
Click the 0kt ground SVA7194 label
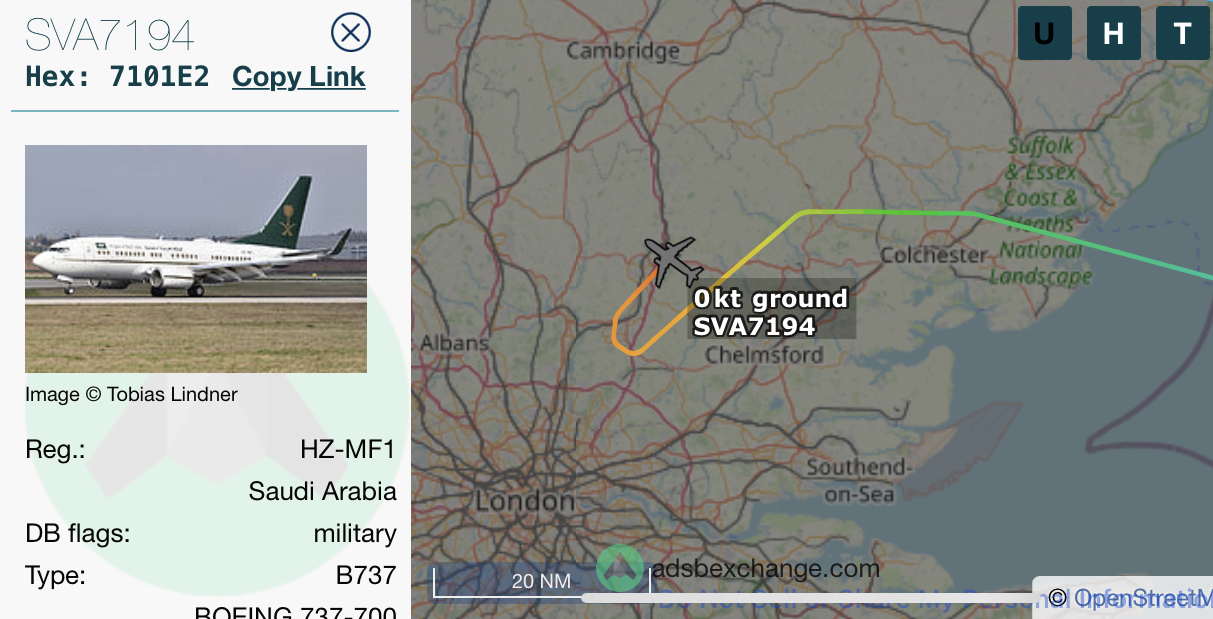(x=771, y=312)
